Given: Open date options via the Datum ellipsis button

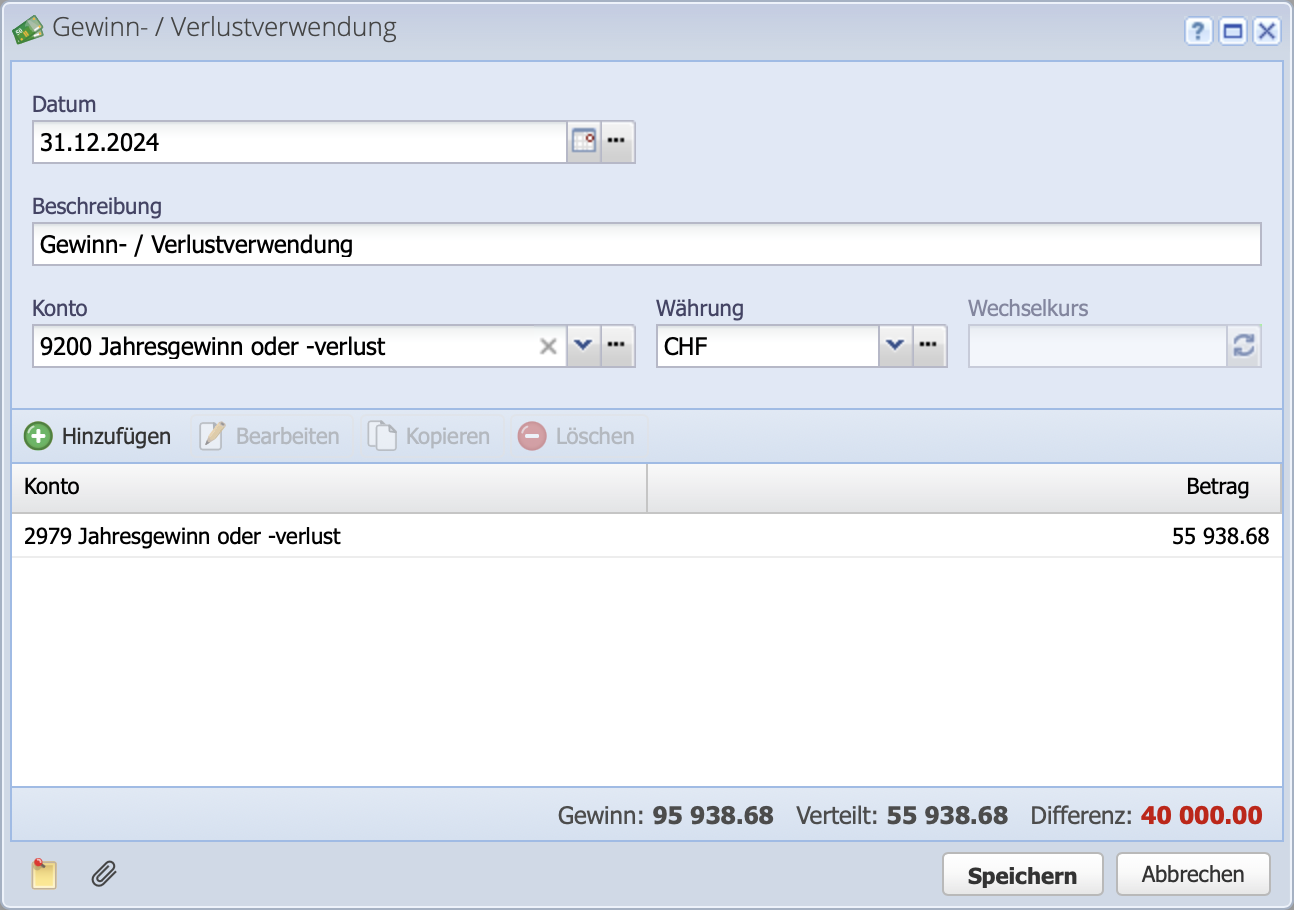Looking at the screenshot, I should (x=617, y=141).
